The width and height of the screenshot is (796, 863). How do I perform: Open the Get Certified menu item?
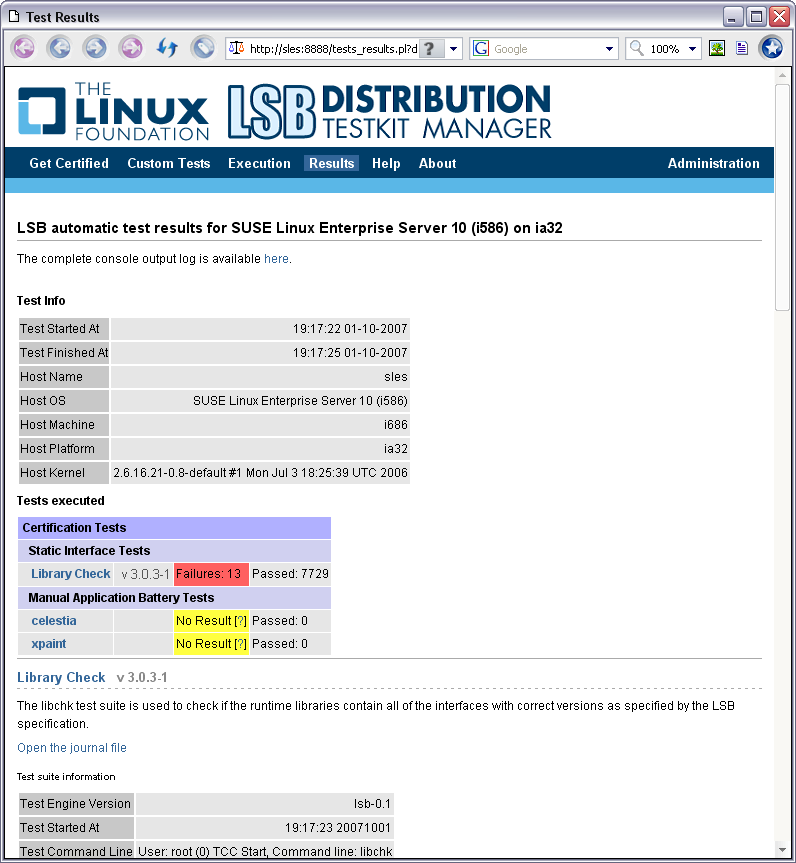click(x=69, y=163)
